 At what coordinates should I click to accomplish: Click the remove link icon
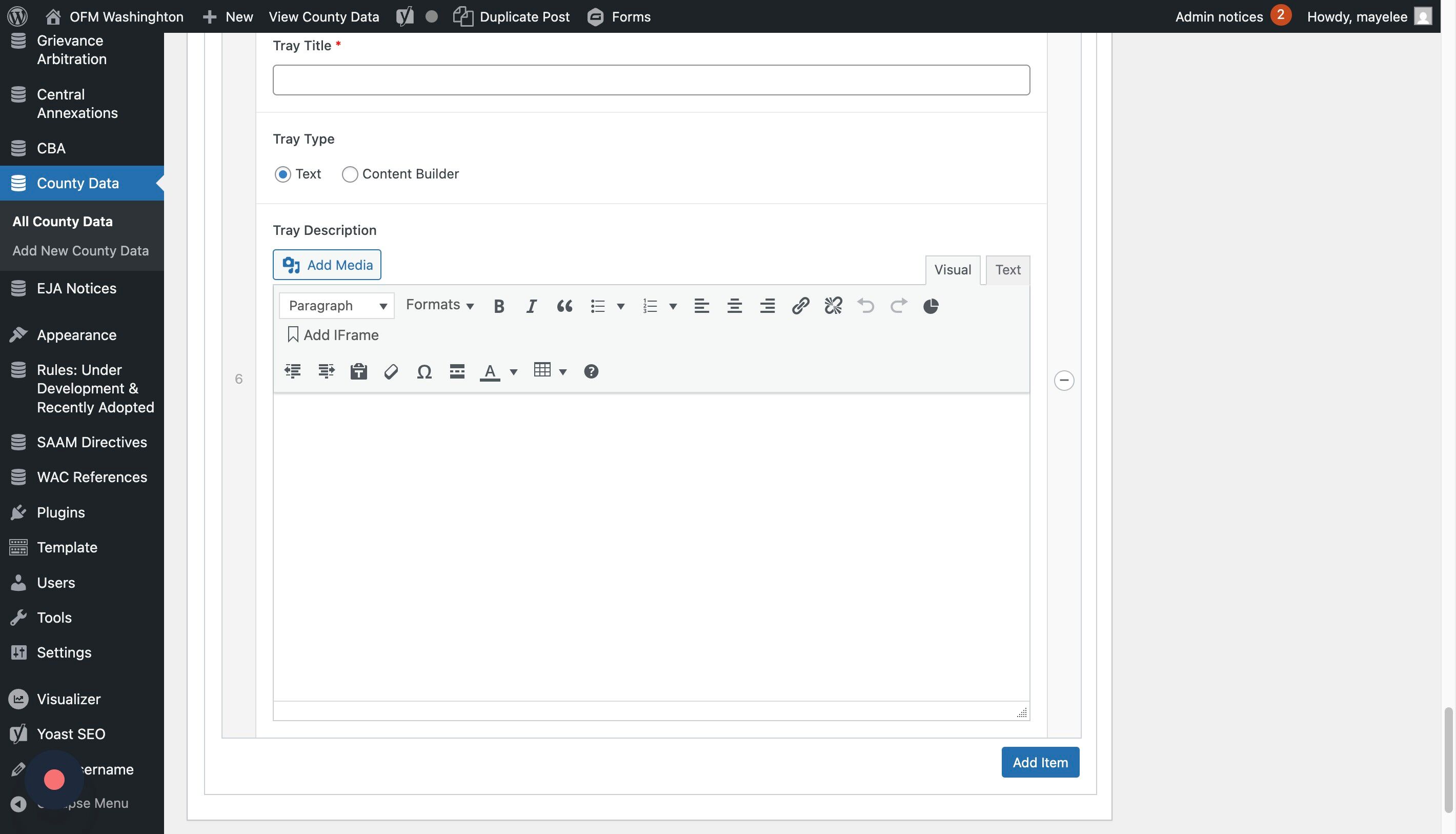(833, 306)
